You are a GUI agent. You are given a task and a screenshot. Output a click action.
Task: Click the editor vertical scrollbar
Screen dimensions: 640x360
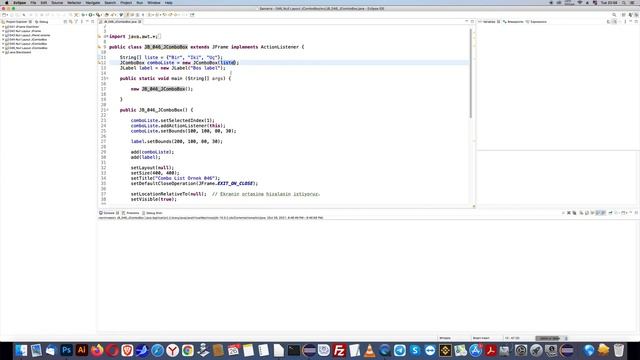471,73
